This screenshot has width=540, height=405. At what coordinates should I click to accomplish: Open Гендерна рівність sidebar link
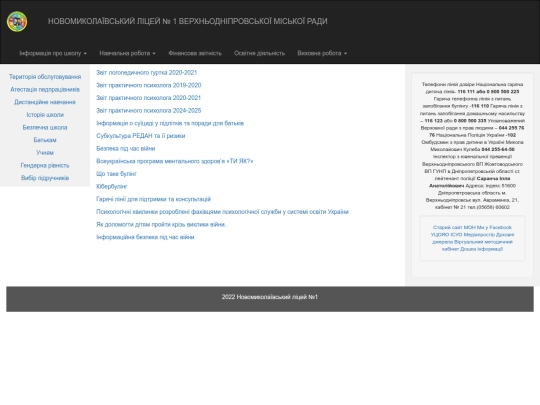[45, 165]
